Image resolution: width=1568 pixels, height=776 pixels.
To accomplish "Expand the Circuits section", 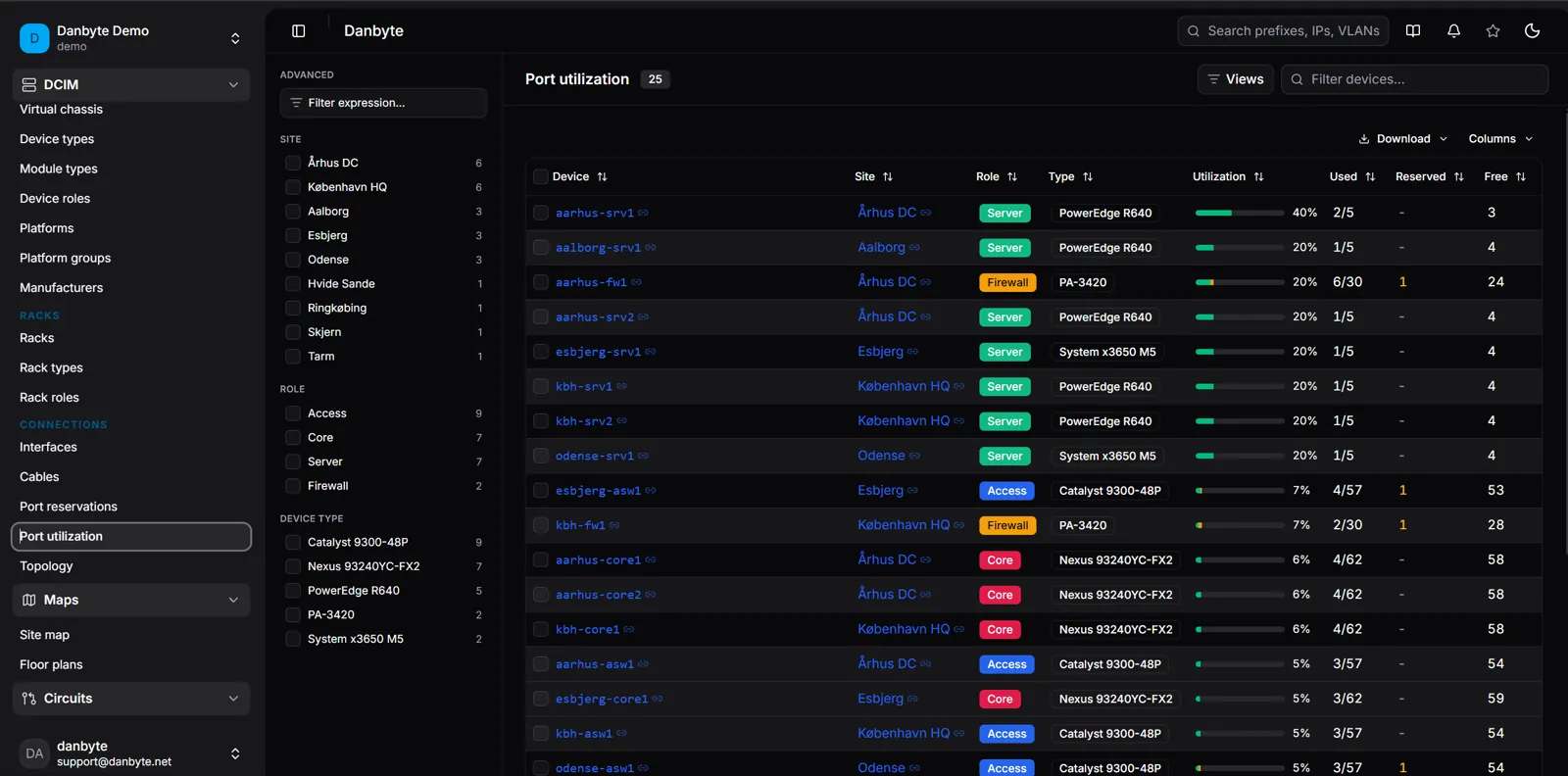I will pyautogui.click(x=233, y=699).
